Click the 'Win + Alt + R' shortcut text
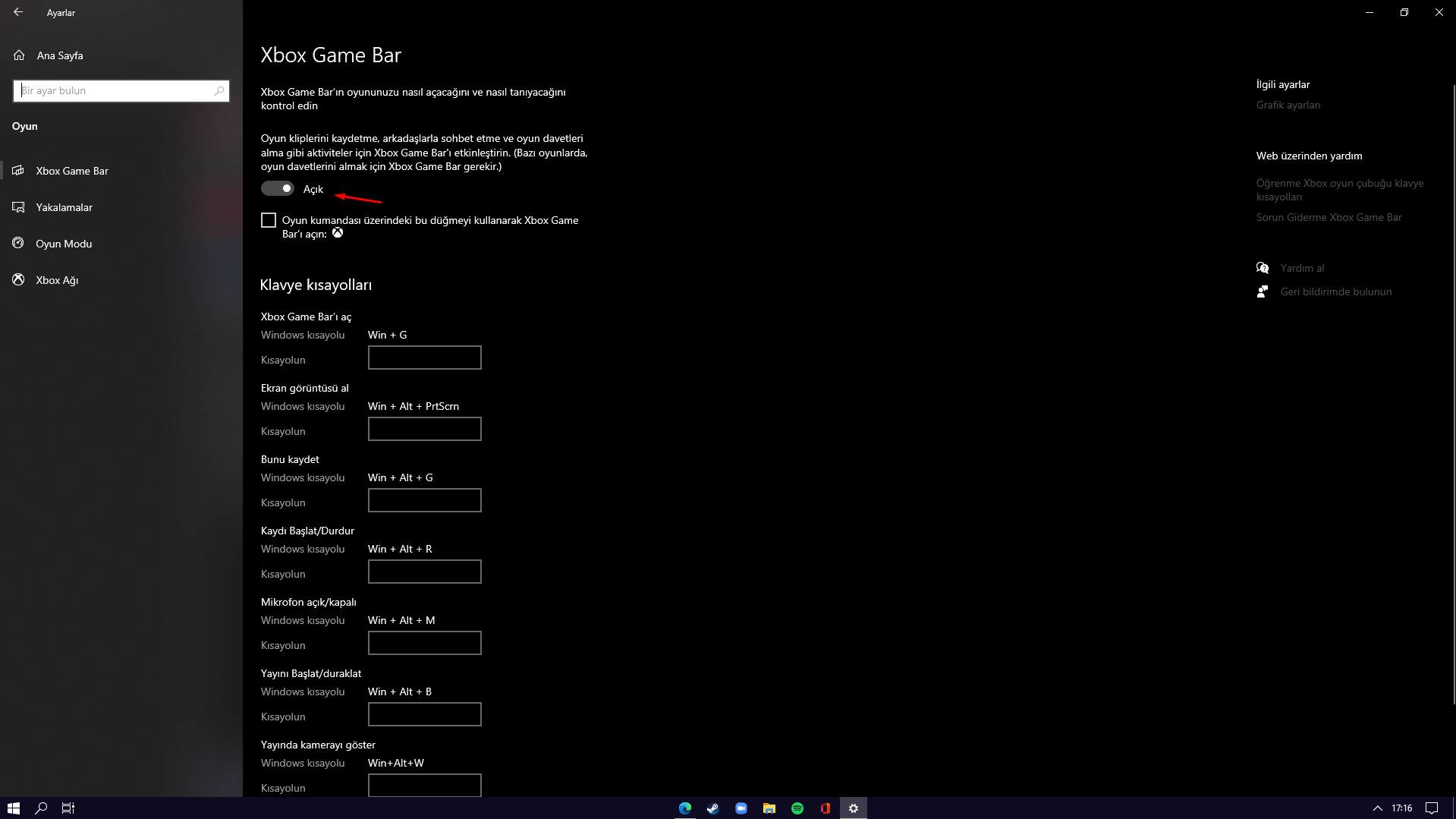 (400, 549)
